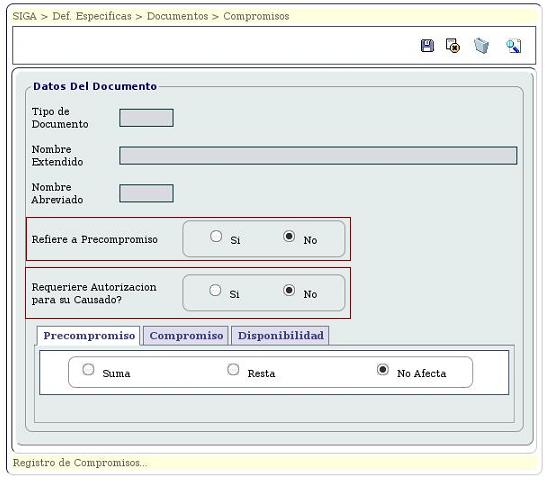Open the Disponibilidad tab
This screenshot has height=480, width=546.
(x=280, y=336)
